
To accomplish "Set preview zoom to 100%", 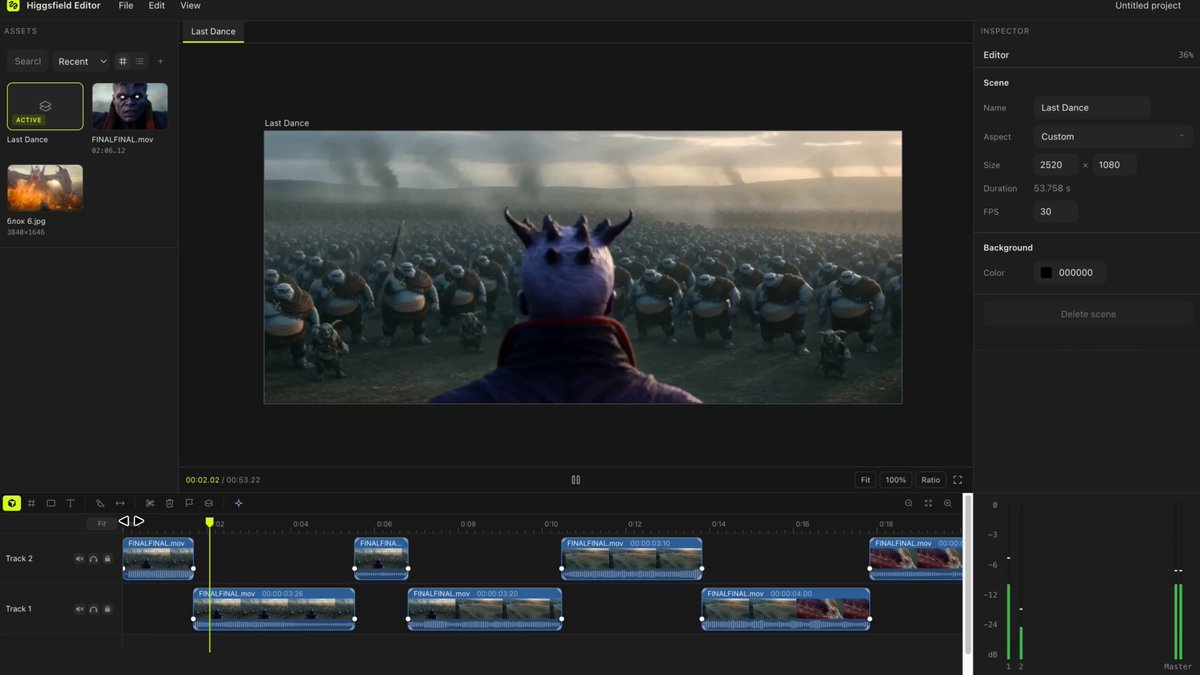I will 896,480.
